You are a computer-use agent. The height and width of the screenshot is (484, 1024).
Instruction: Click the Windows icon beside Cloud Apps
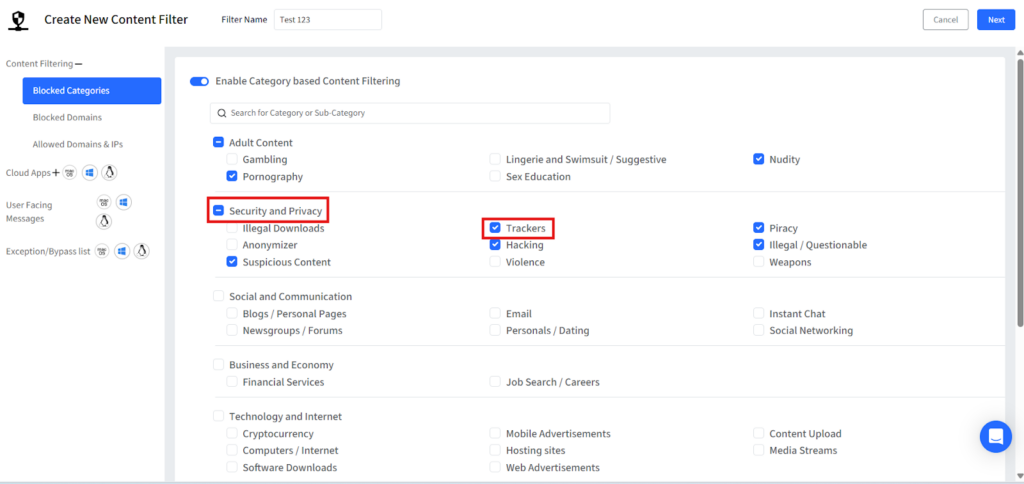point(90,173)
